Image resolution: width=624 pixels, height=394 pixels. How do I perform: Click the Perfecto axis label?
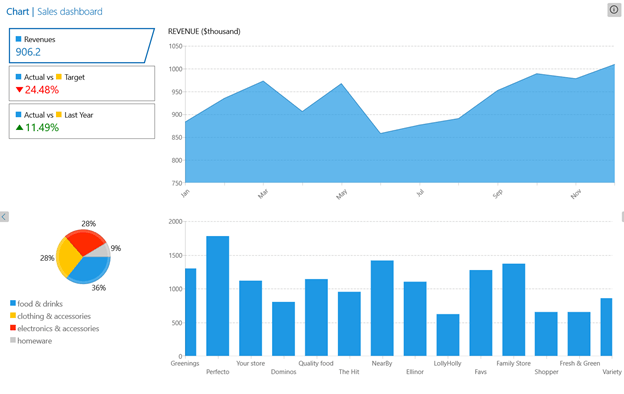(x=218, y=372)
